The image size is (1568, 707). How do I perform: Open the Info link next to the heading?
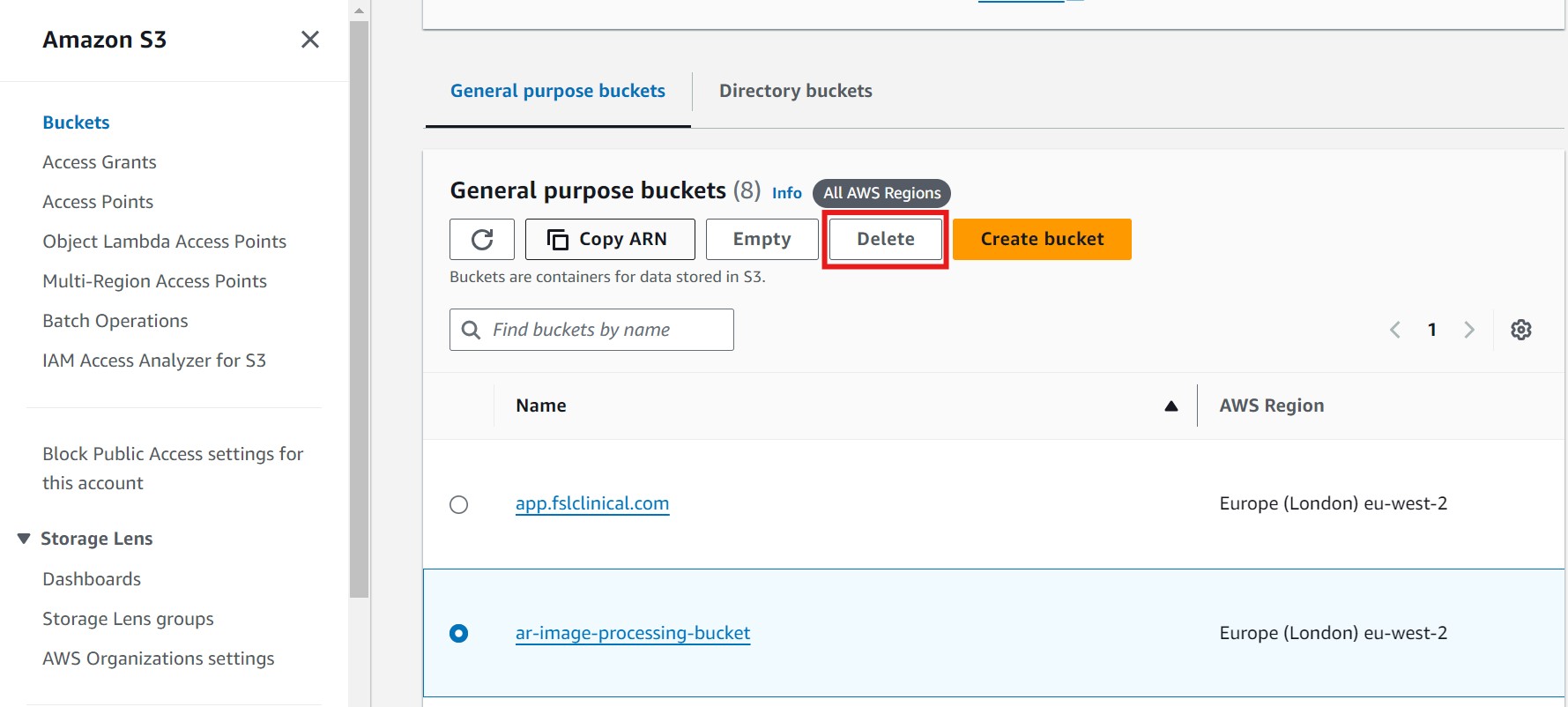tap(786, 192)
